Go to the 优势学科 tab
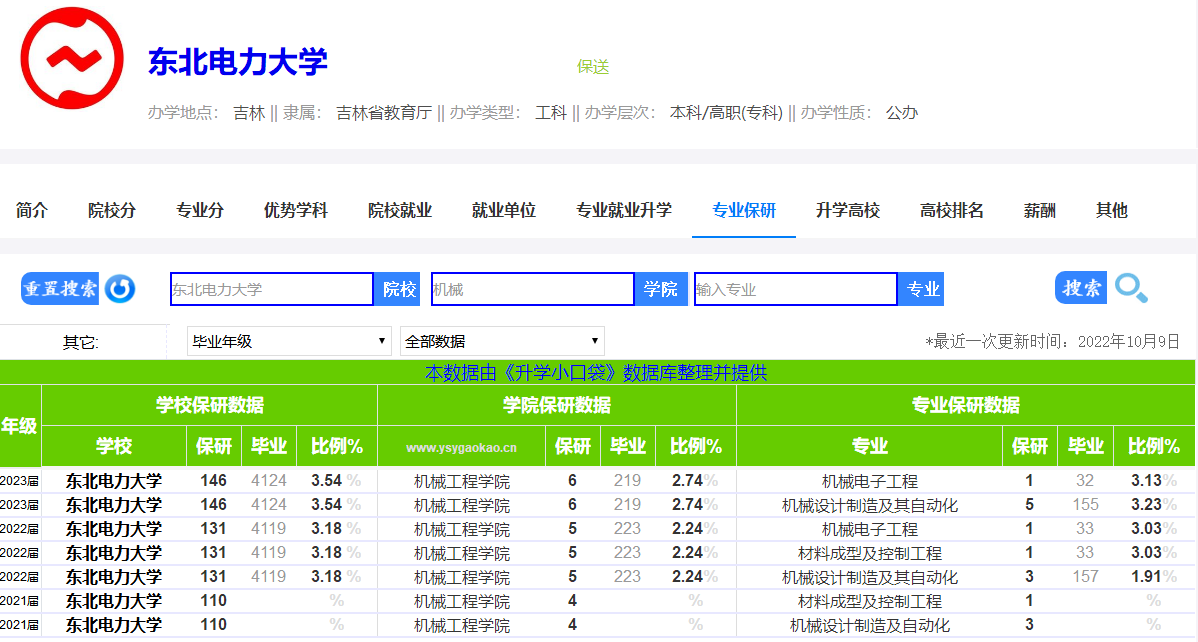This screenshot has width=1198, height=642. coord(296,210)
